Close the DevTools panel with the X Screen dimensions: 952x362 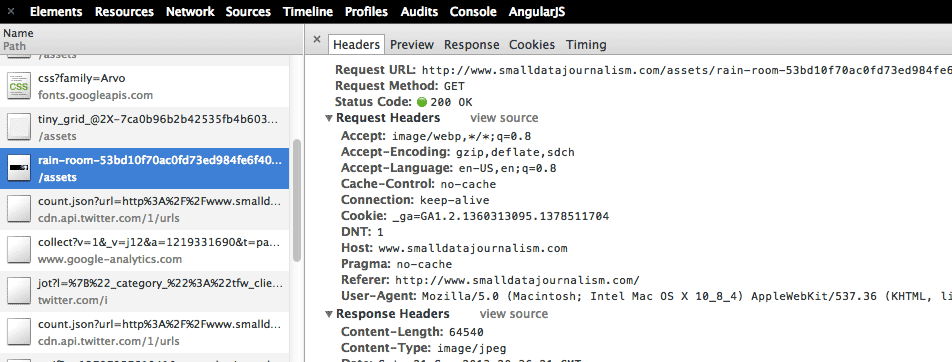click(x=11, y=12)
